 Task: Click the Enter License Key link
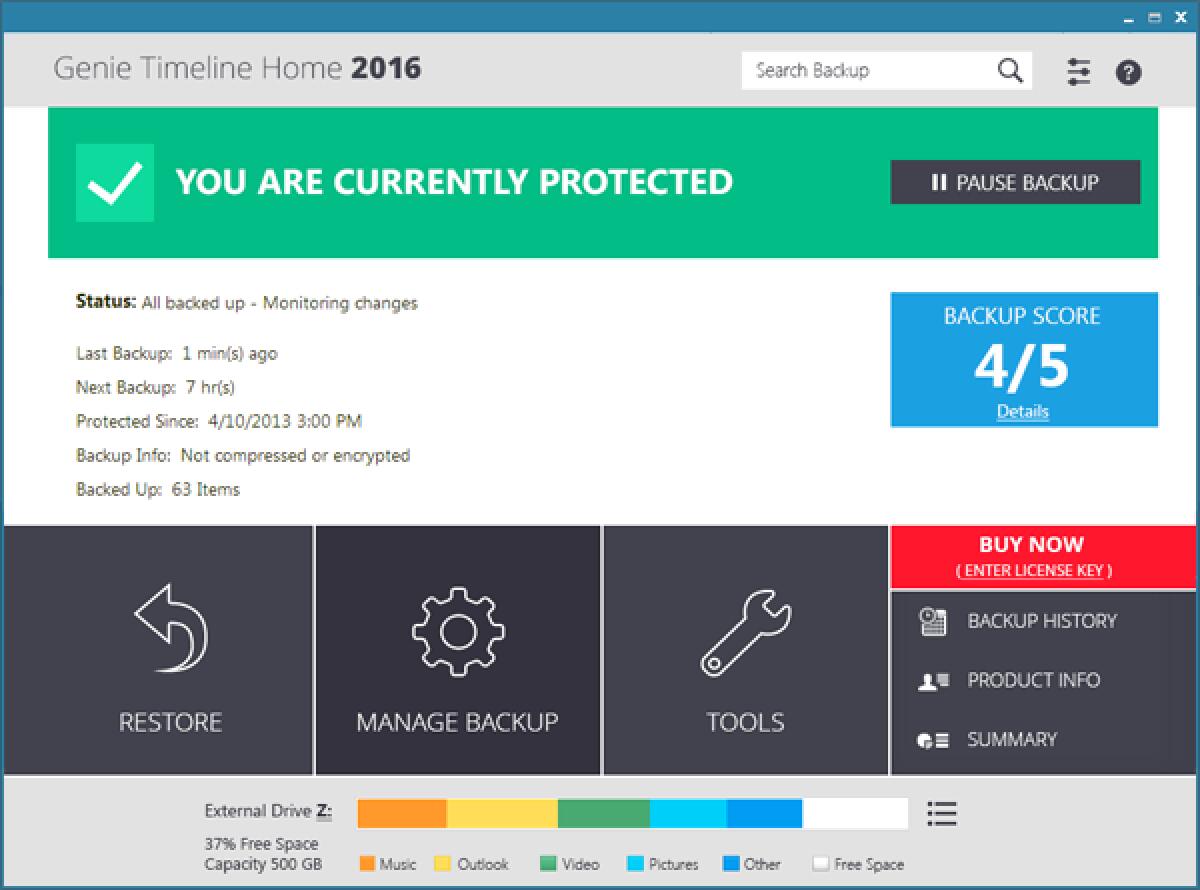[x=1030, y=570]
